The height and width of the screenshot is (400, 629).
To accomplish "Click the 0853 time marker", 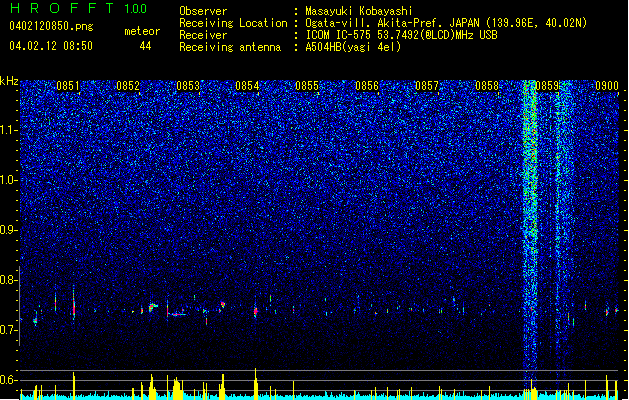I will tap(188, 86).
